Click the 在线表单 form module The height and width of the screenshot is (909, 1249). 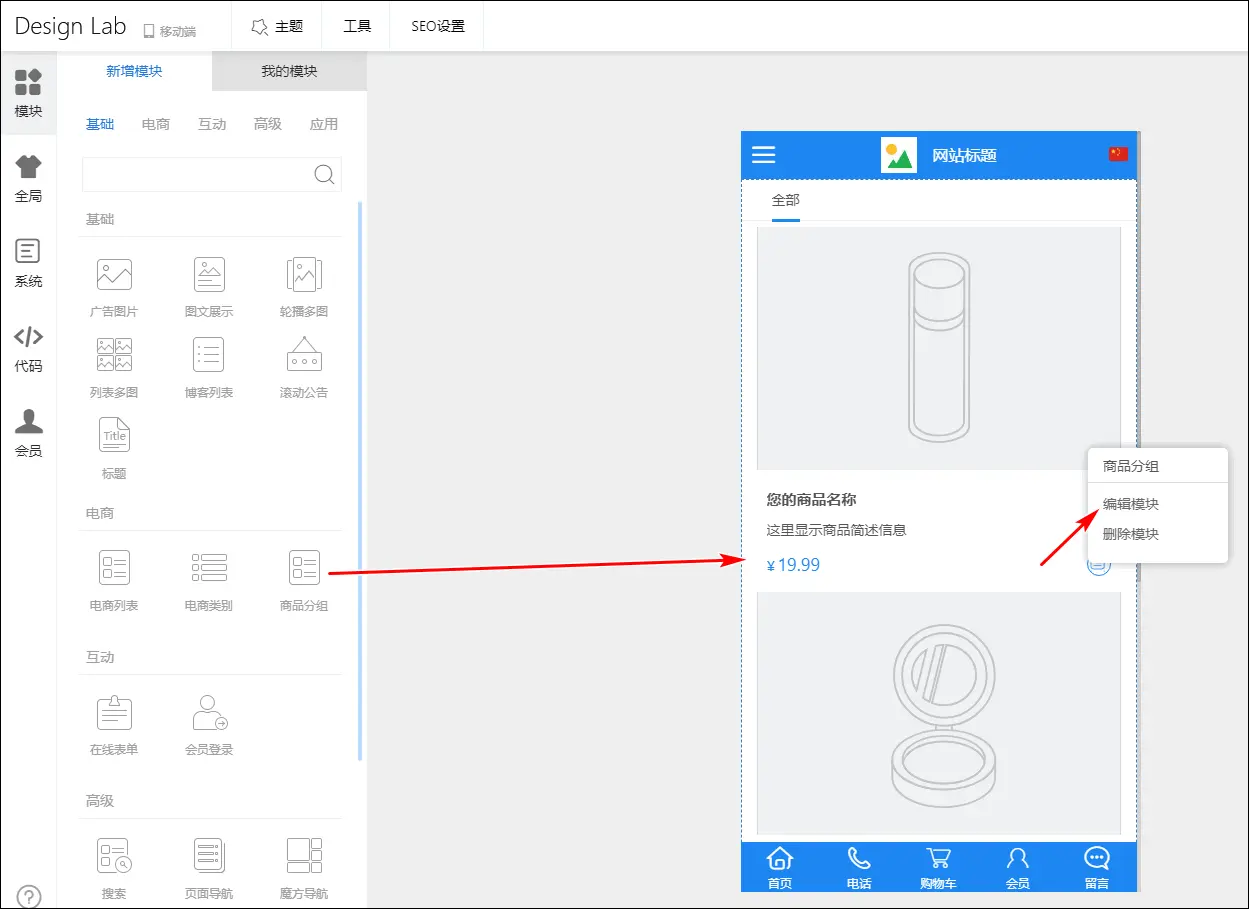pyautogui.click(x=114, y=713)
